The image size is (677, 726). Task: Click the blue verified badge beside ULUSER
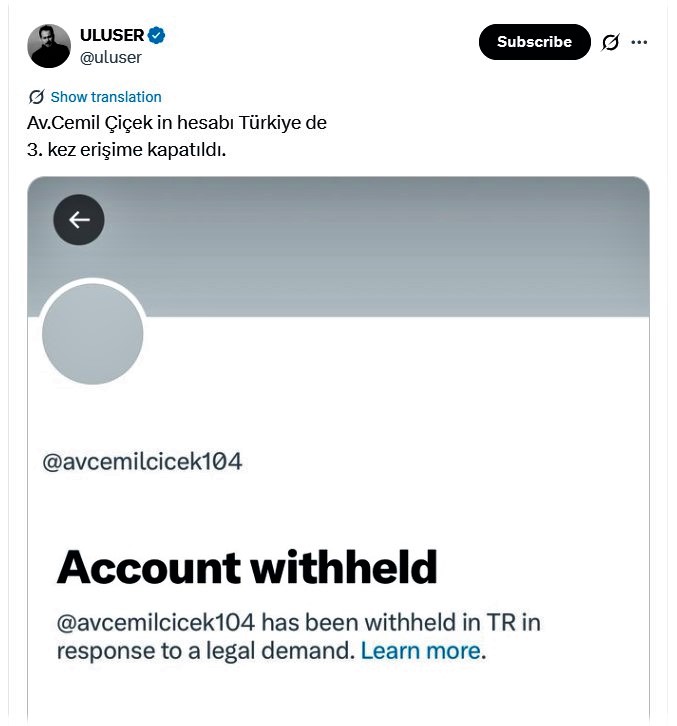click(157, 36)
